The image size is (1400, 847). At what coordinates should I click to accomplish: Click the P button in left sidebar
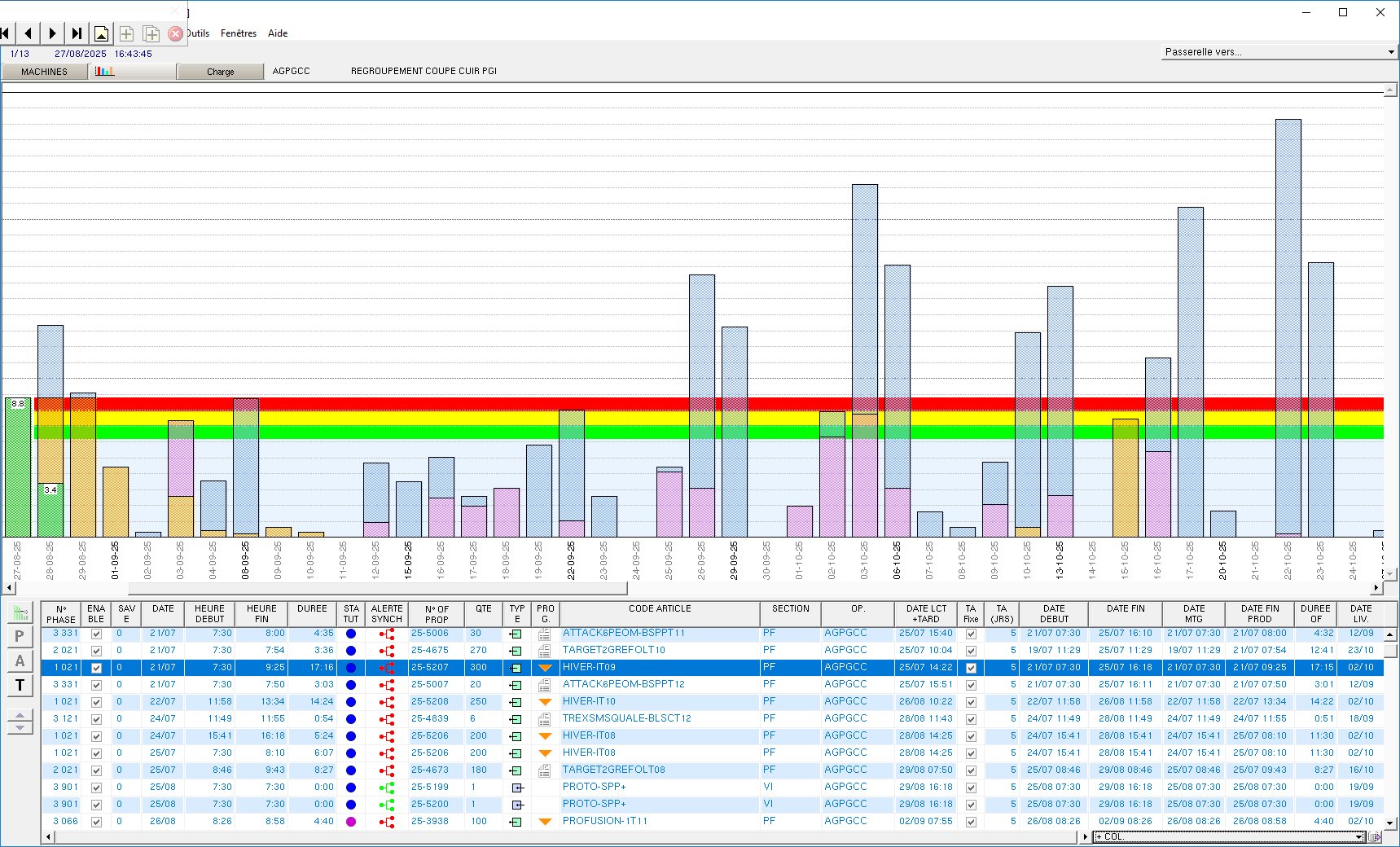[x=20, y=636]
